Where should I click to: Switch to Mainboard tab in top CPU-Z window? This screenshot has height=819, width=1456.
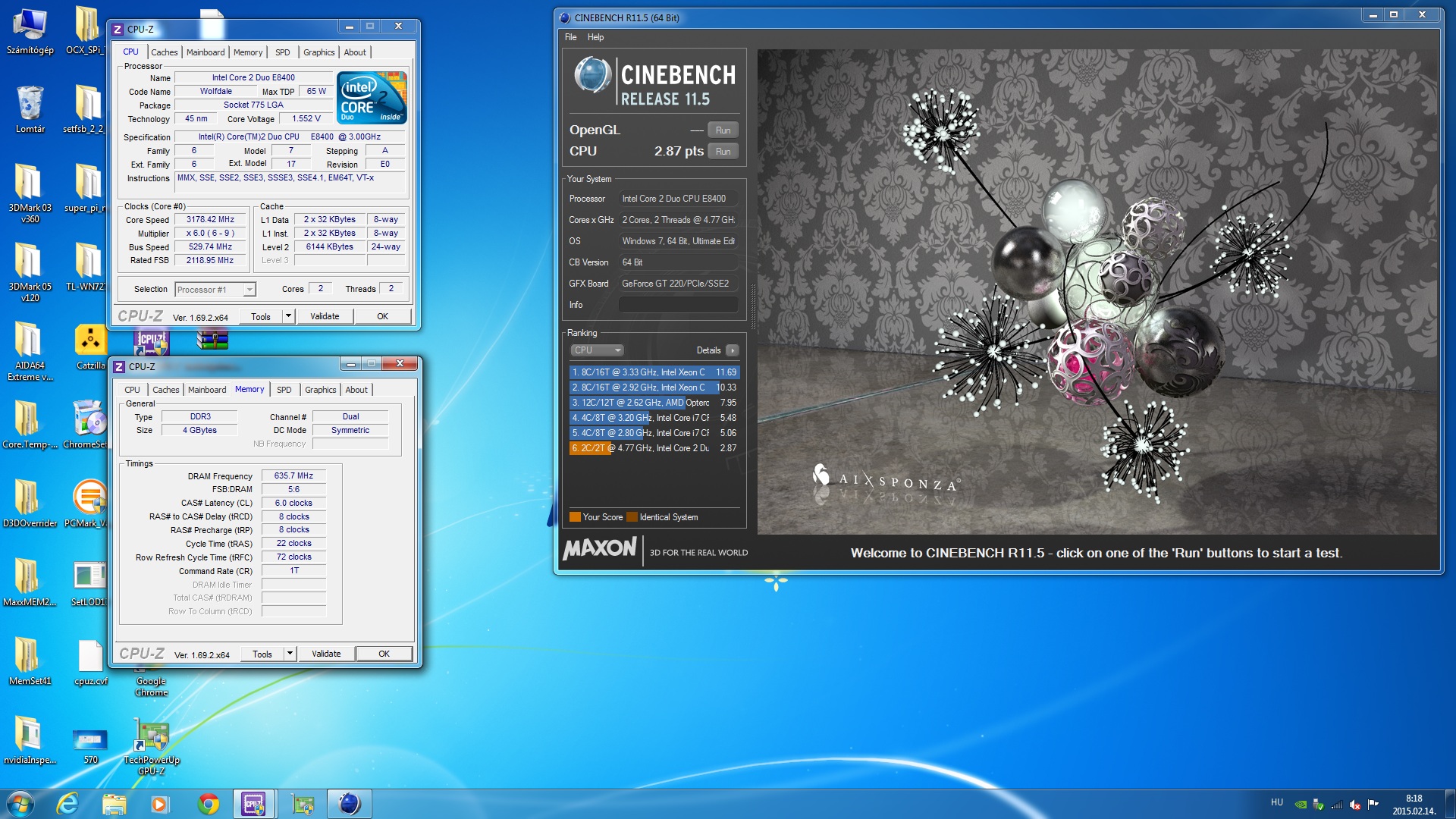[x=206, y=52]
